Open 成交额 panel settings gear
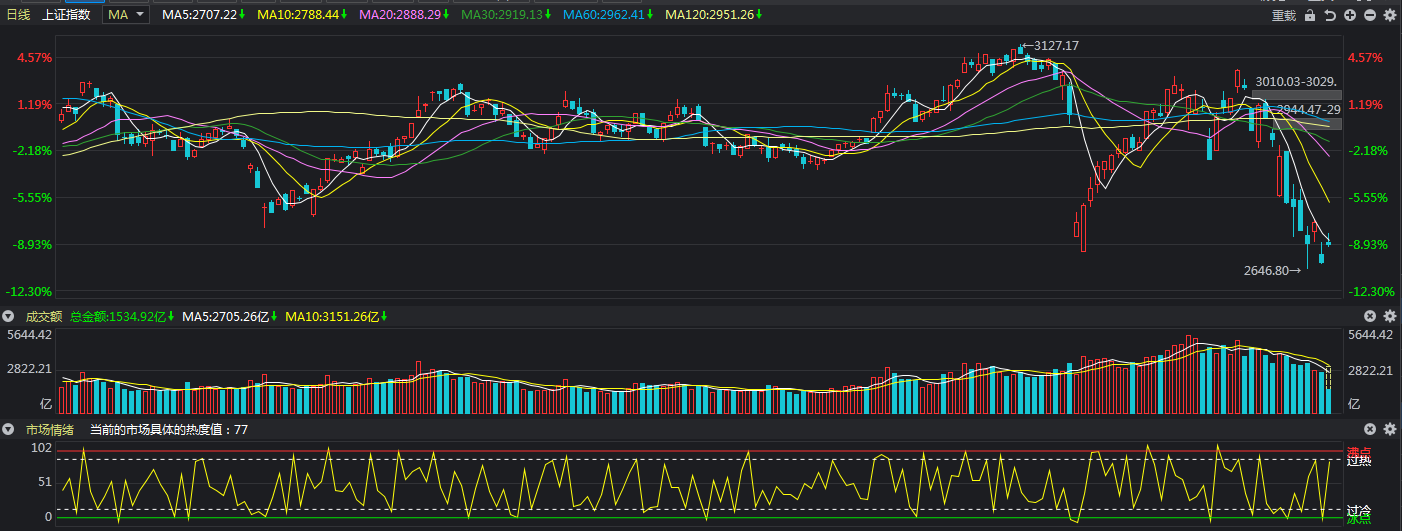The width and height of the screenshot is (1402, 531). tap(1389, 316)
